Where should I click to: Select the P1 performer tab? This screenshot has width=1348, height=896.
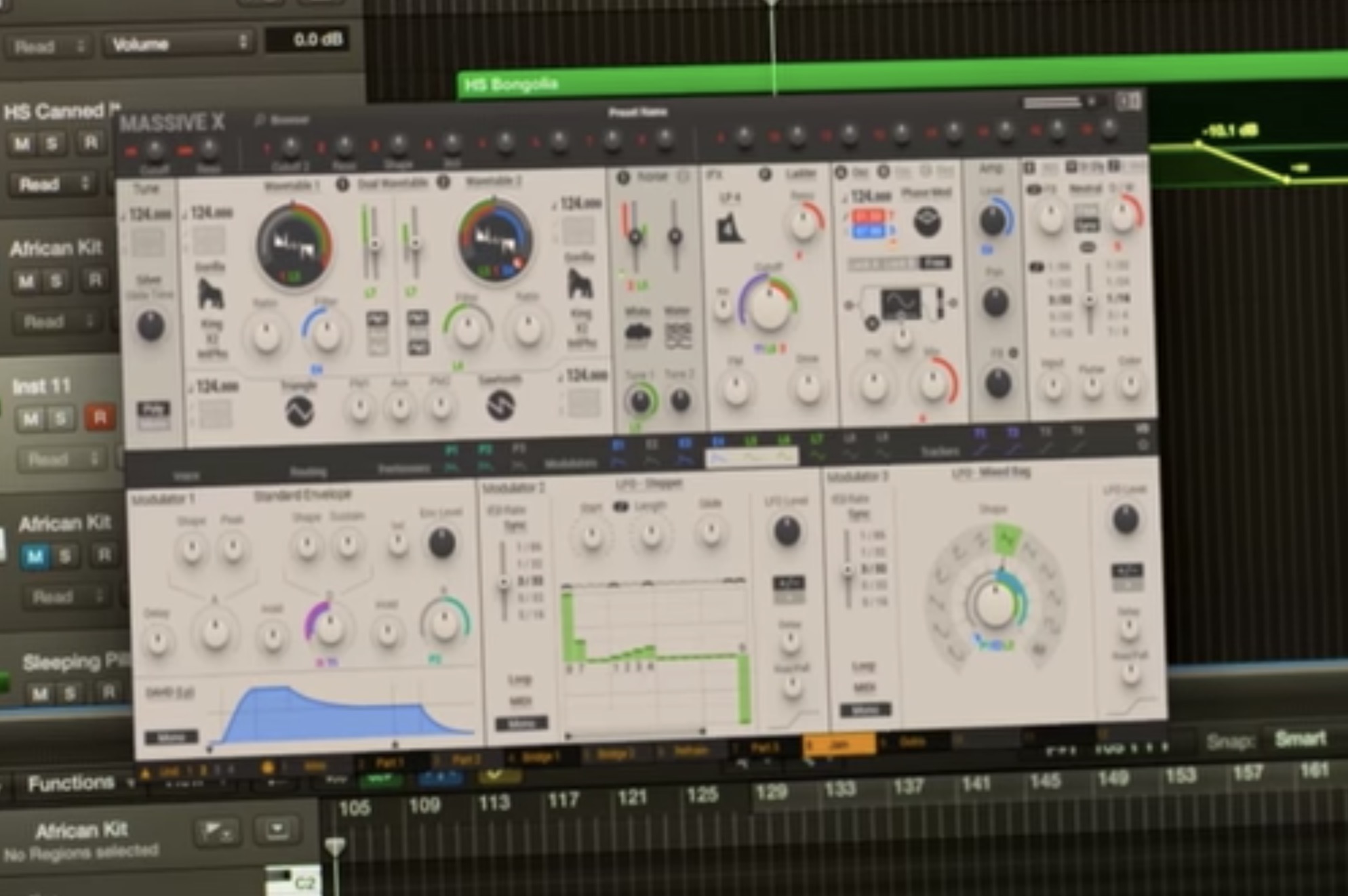(x=452, y=457)
